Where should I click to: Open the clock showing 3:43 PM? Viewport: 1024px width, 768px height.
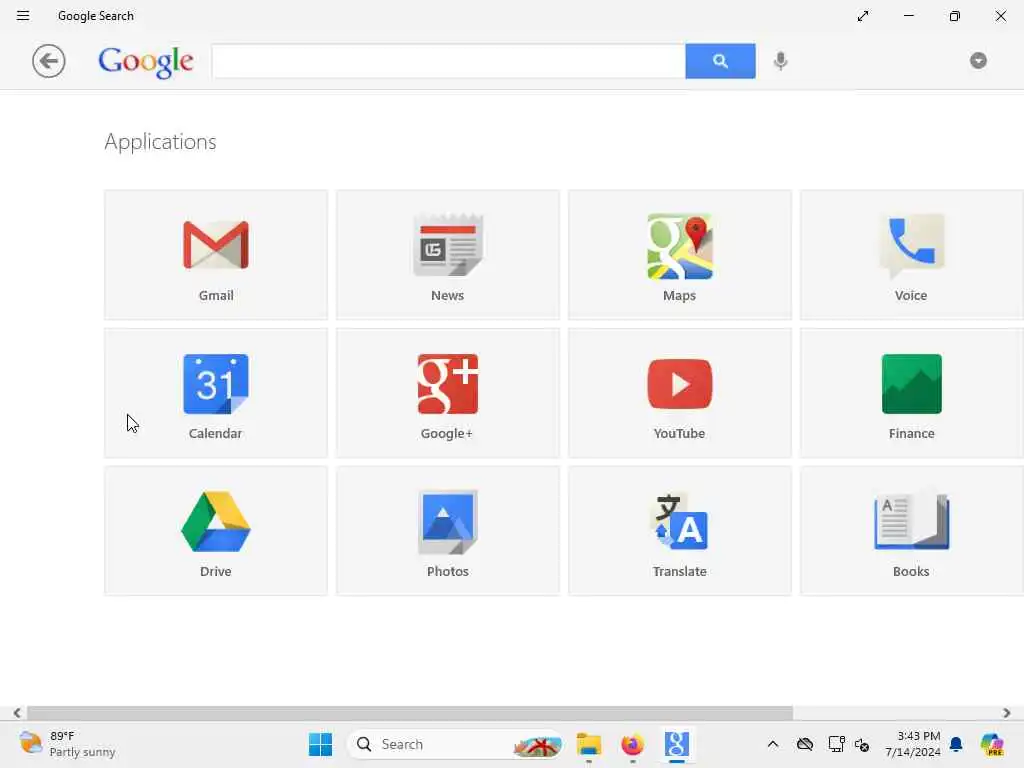pyautogui.click(x=913, y=744)
